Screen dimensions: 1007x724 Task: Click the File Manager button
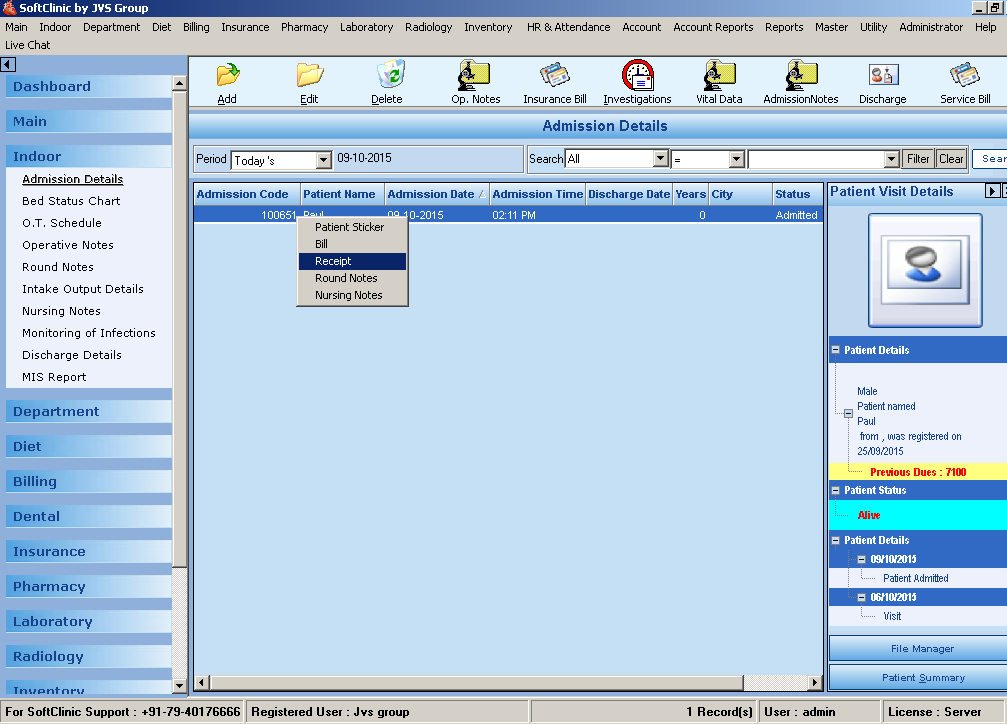pyautogui.click(x=922, y=649)
